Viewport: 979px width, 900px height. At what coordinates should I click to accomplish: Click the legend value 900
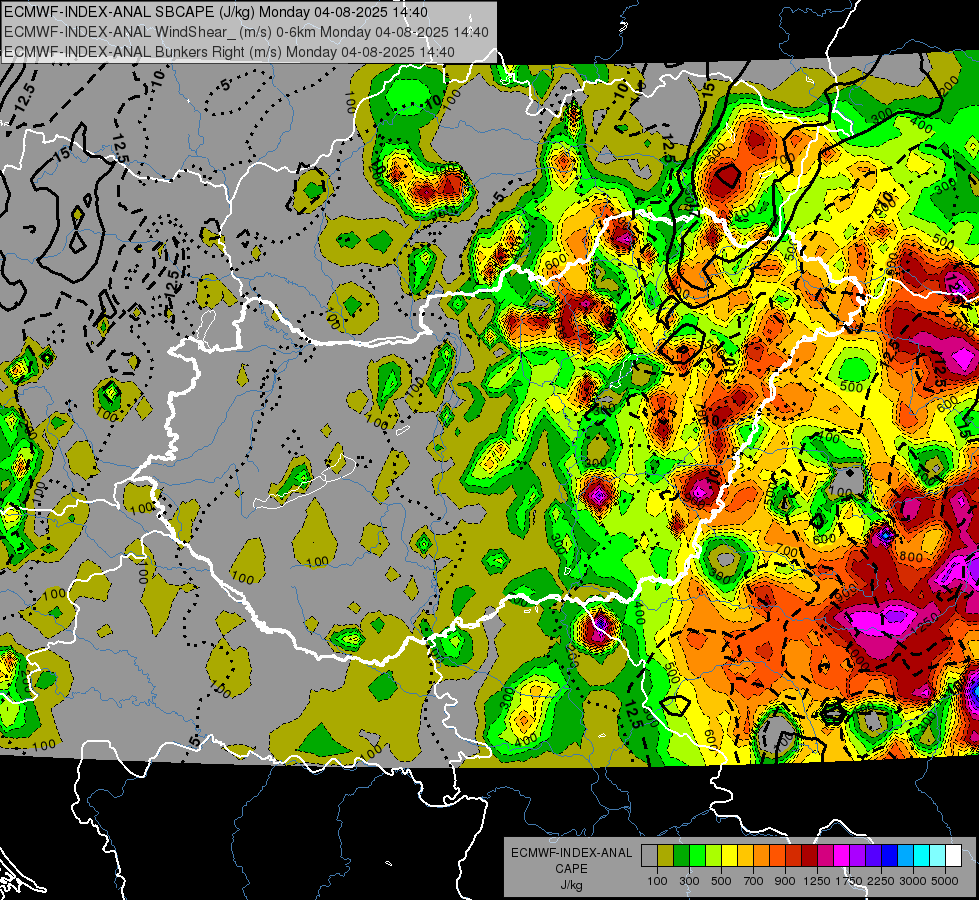coord(785,881)
